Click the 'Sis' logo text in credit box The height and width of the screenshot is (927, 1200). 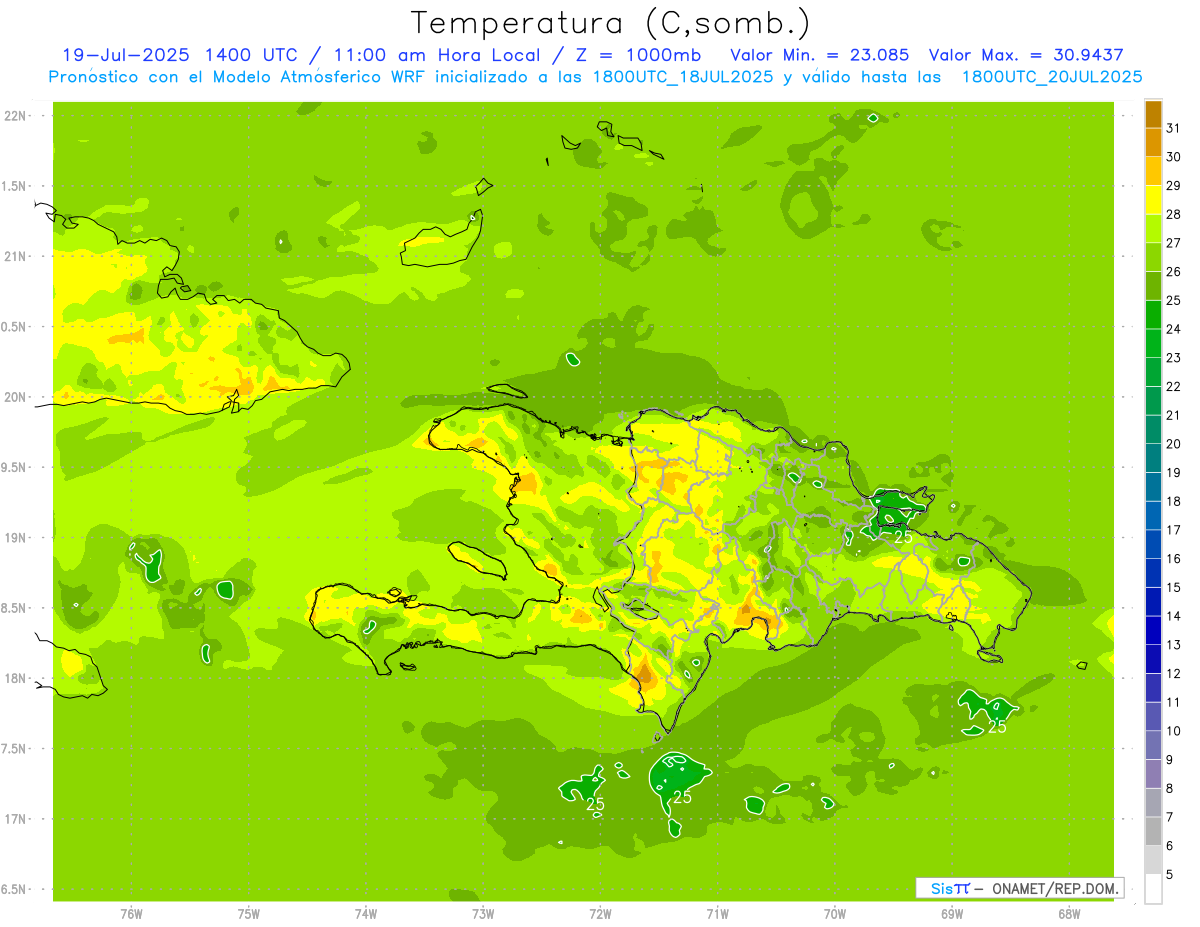pos(941,888)
